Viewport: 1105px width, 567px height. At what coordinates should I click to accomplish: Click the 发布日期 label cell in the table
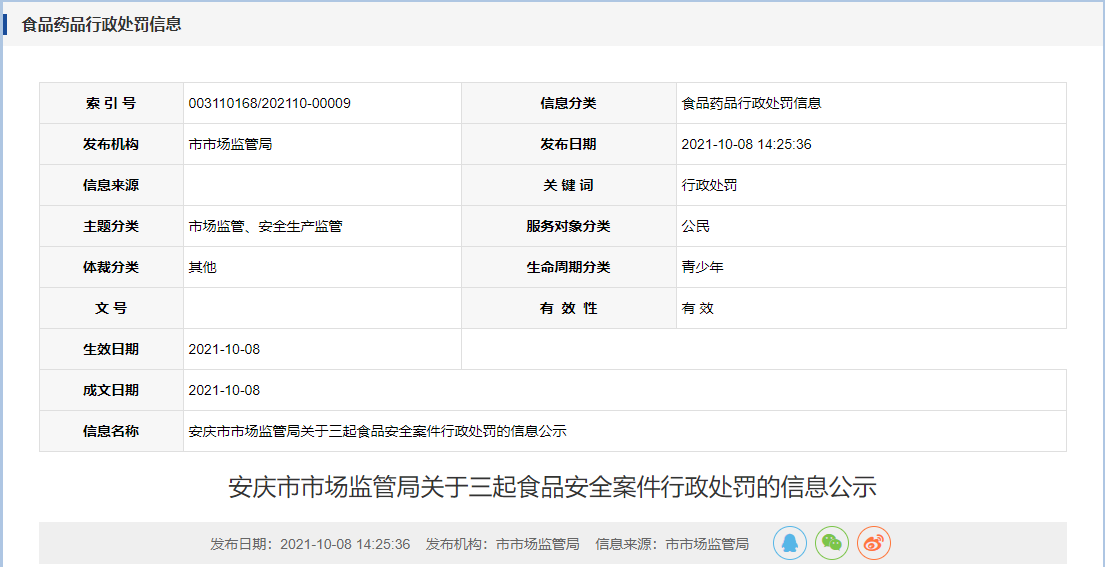(x=569, y=144)
